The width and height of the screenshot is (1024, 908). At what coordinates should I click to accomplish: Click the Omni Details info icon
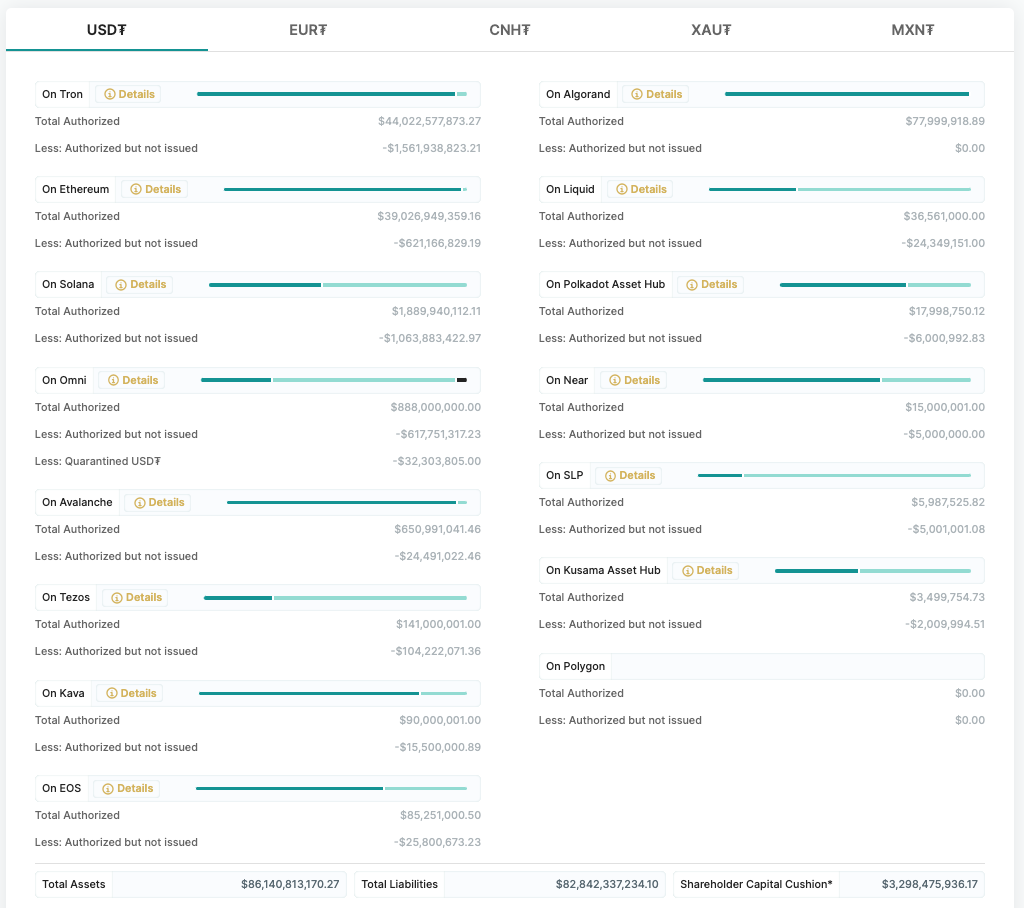click(113, 380)
